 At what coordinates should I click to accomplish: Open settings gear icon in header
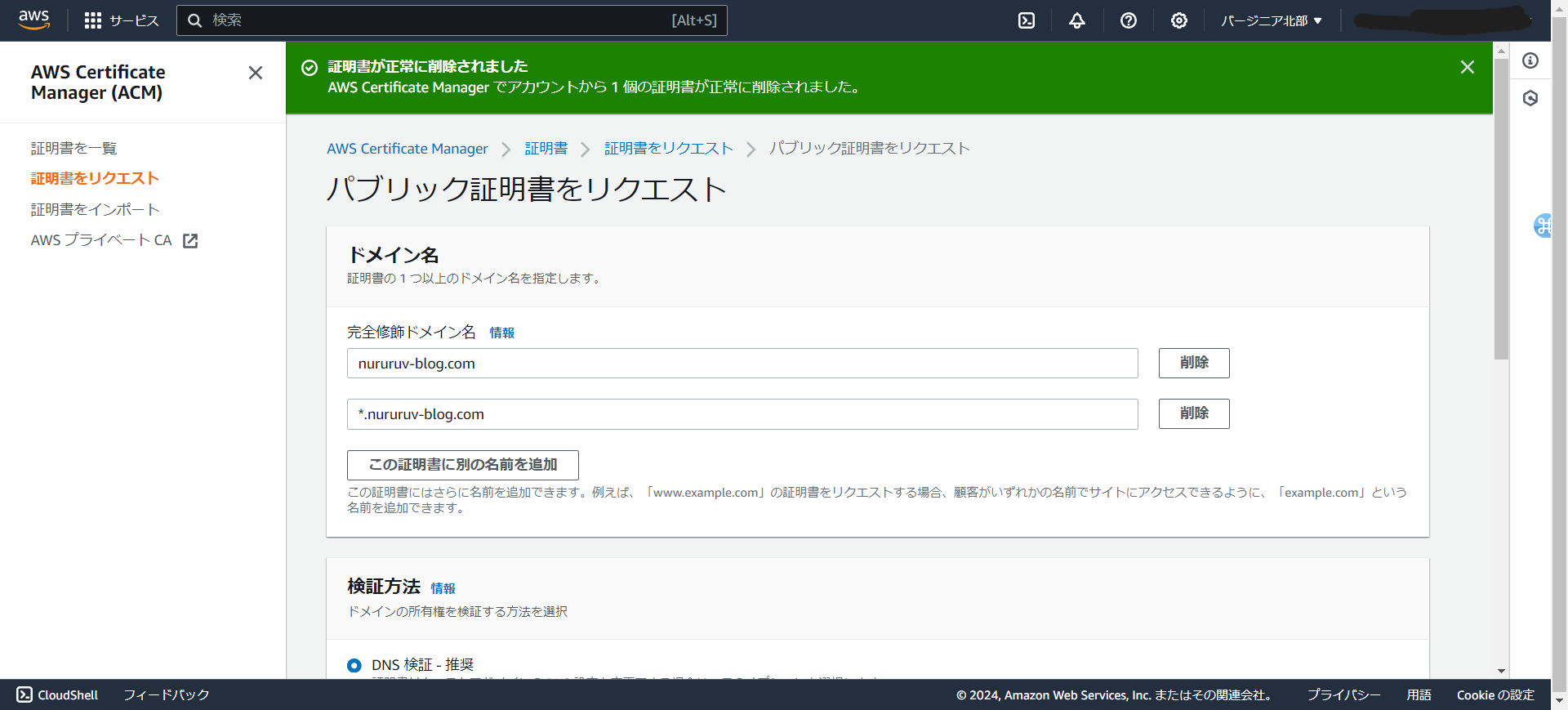[1179, 20]
